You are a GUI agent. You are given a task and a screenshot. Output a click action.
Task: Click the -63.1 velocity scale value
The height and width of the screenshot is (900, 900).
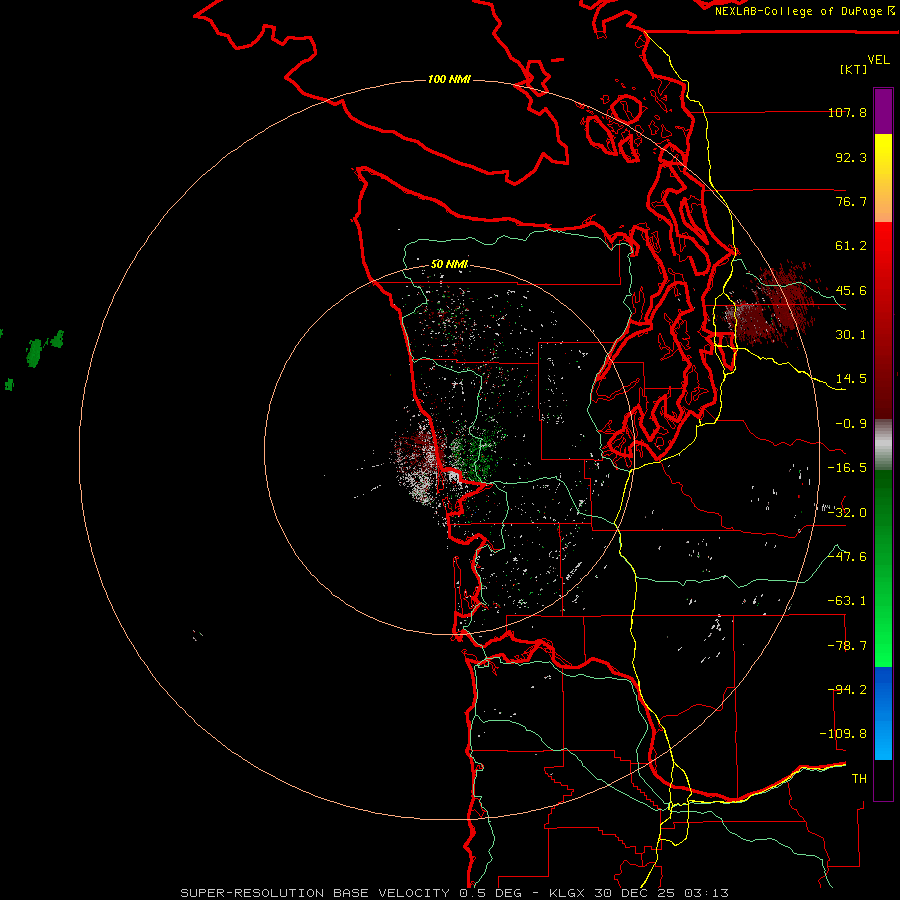847,601
